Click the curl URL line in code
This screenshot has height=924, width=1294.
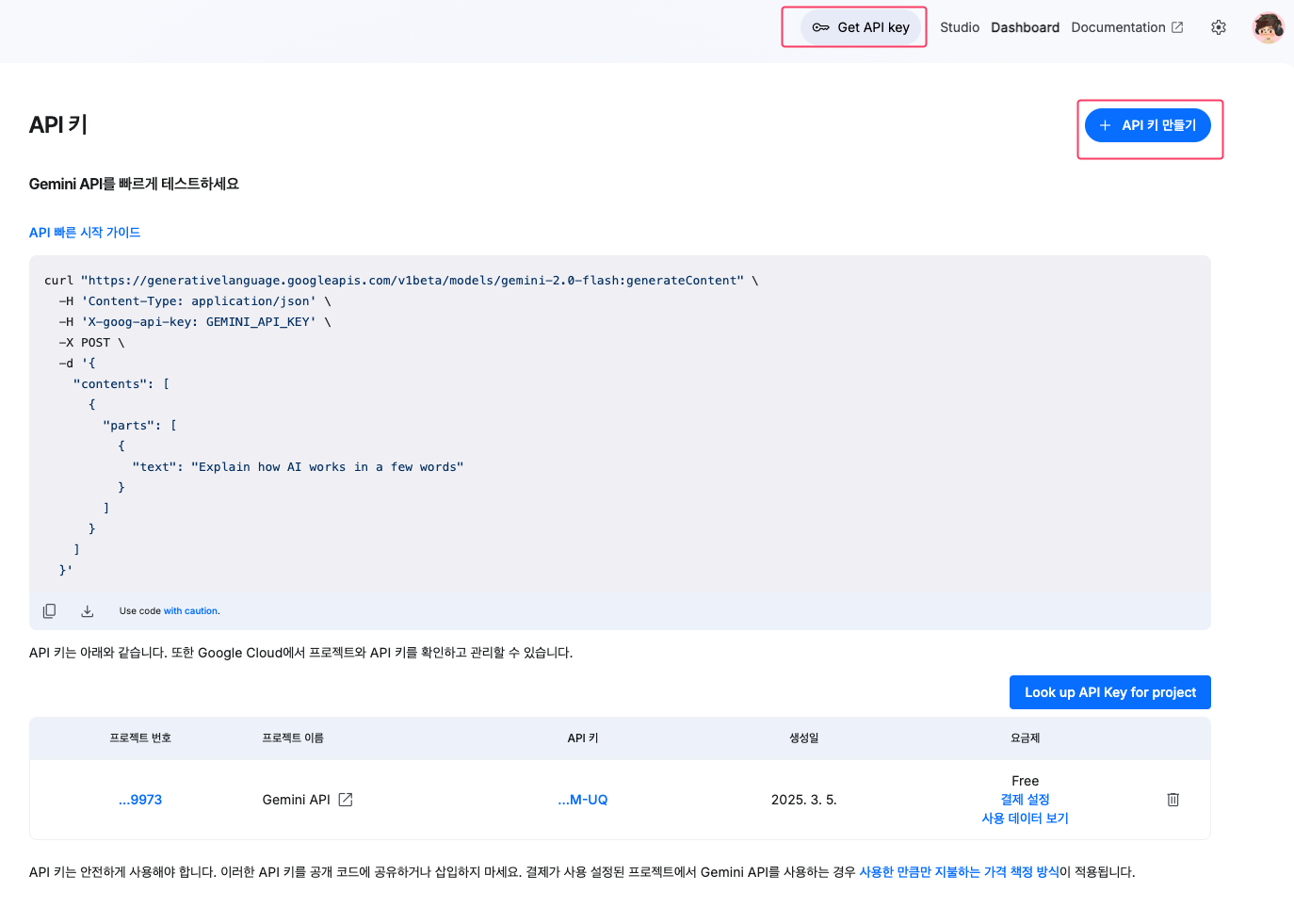click(401, 281)
